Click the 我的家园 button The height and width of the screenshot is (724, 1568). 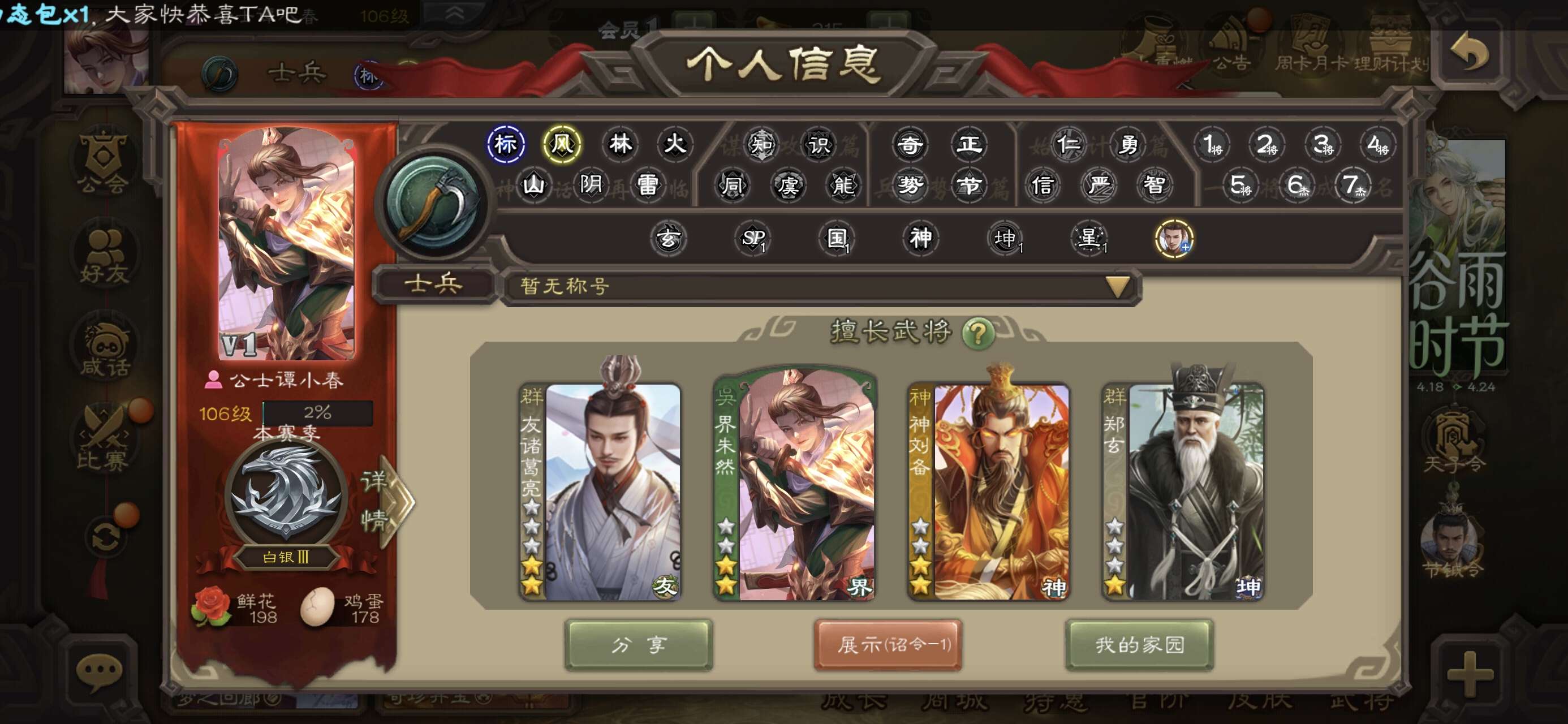[x=1139, y=645]
